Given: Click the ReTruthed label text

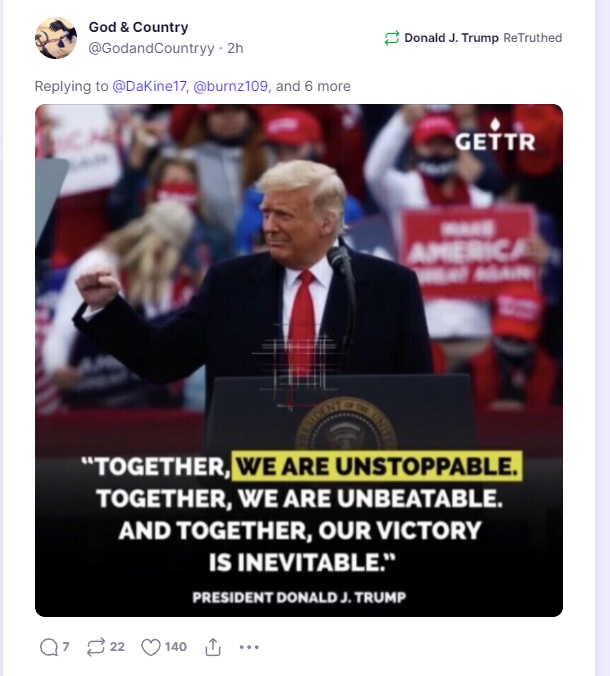Looking at the screenshot, I should click(x=532, y=38).
